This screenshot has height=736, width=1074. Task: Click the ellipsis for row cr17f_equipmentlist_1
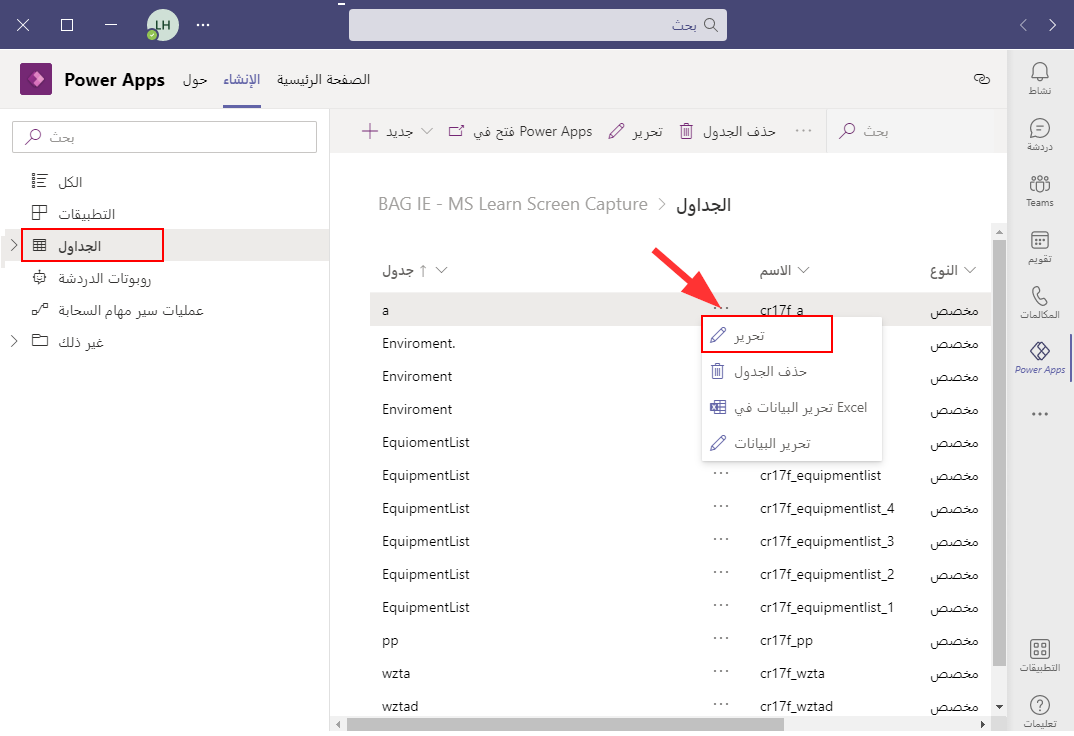tap(721, 605)
